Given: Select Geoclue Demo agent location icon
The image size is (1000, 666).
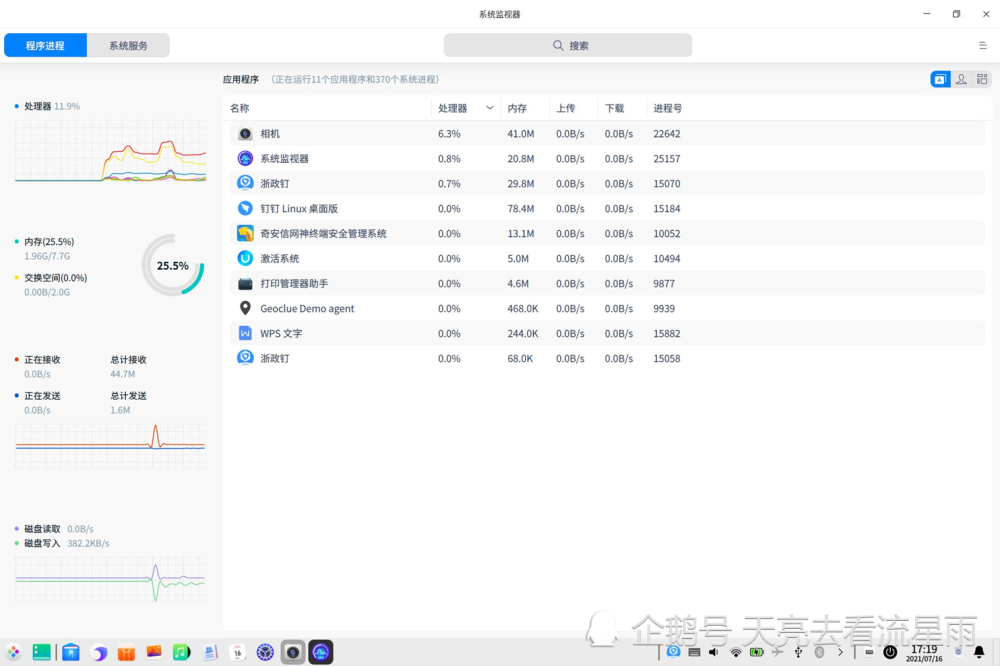Looking at the screenshot, I should coord(245,308).
